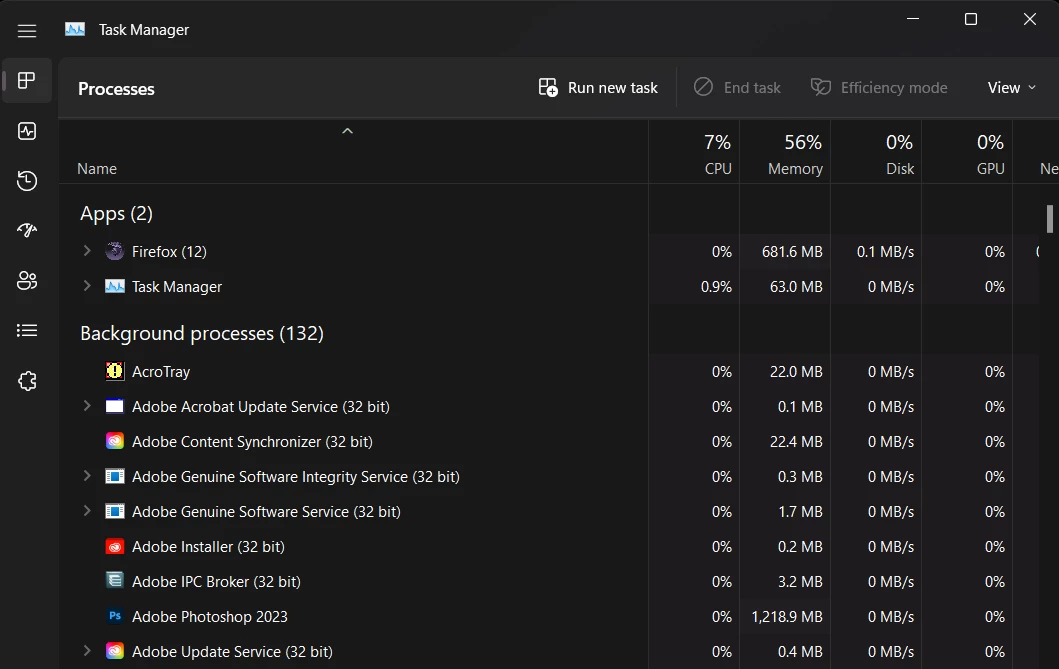Screen dimensions: 1059x669
Task: Select the Adobe Photoshop 2023 row
Action: click(x=548, y=616)
